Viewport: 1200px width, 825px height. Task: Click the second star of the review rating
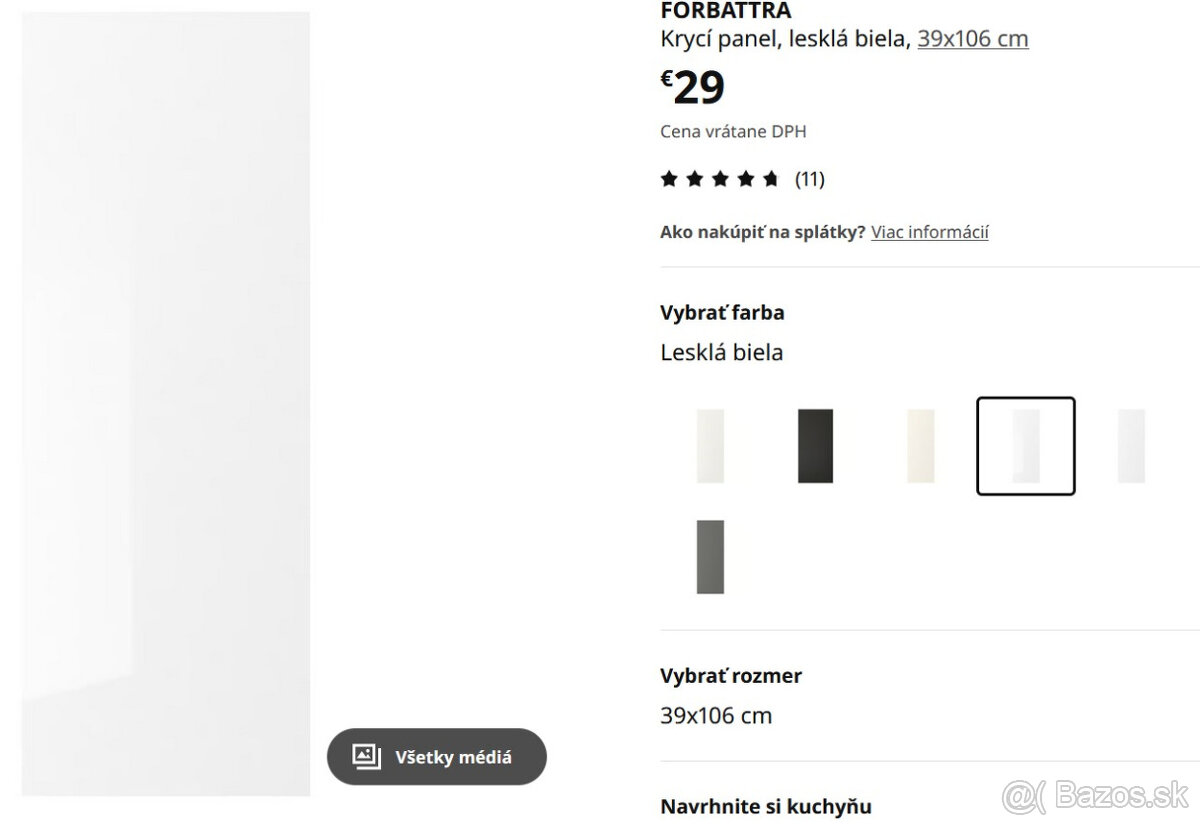tap(693, 178)
